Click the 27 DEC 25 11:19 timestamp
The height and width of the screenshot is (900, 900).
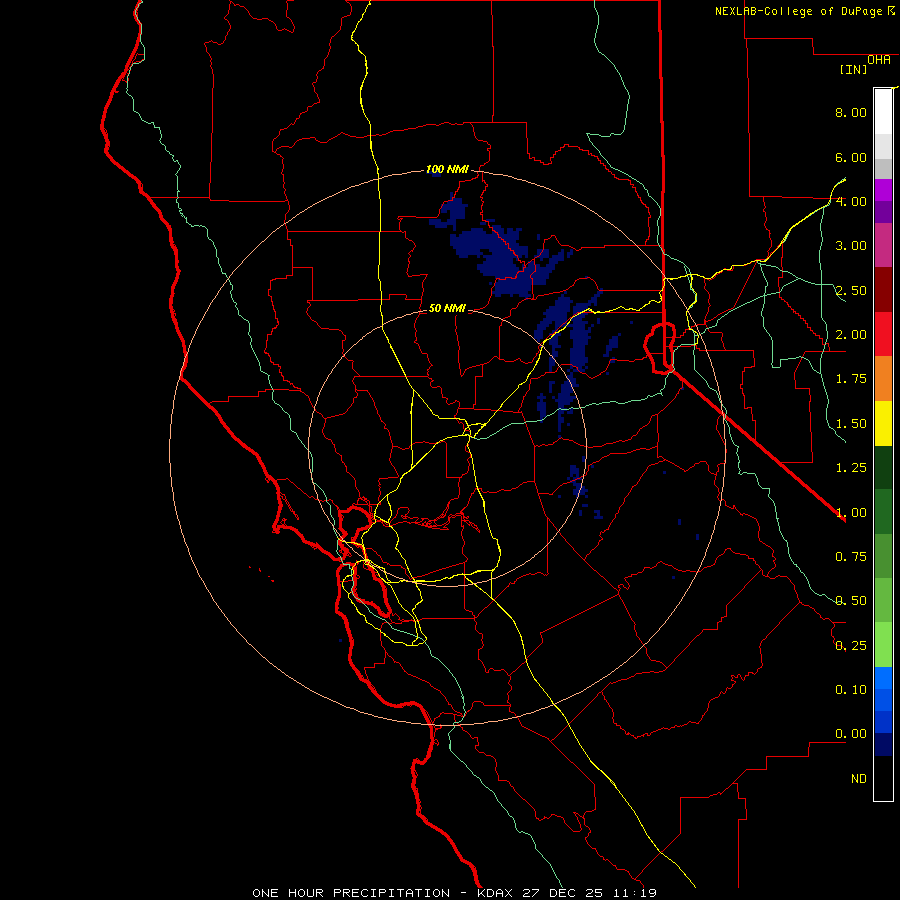click(x=589, y=893)
